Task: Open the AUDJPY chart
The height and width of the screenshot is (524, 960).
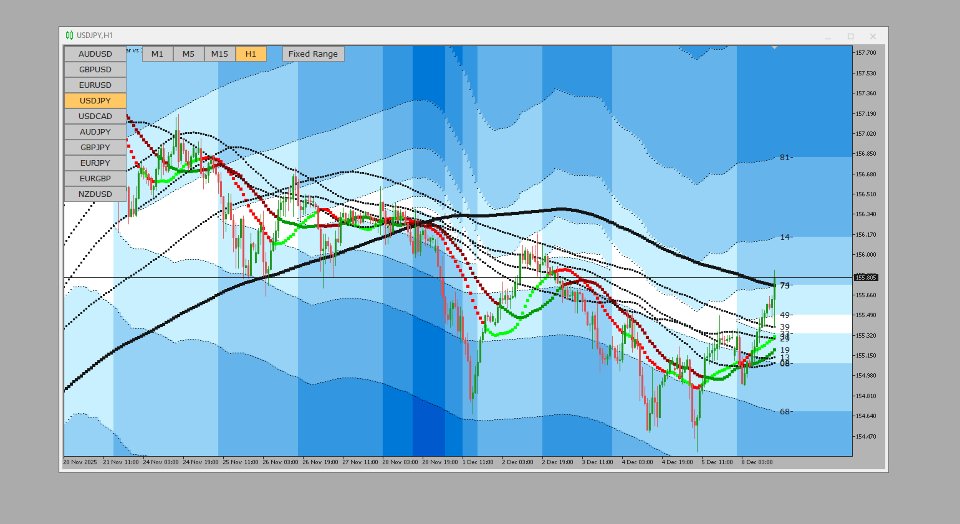Action: tap(96, 132)
